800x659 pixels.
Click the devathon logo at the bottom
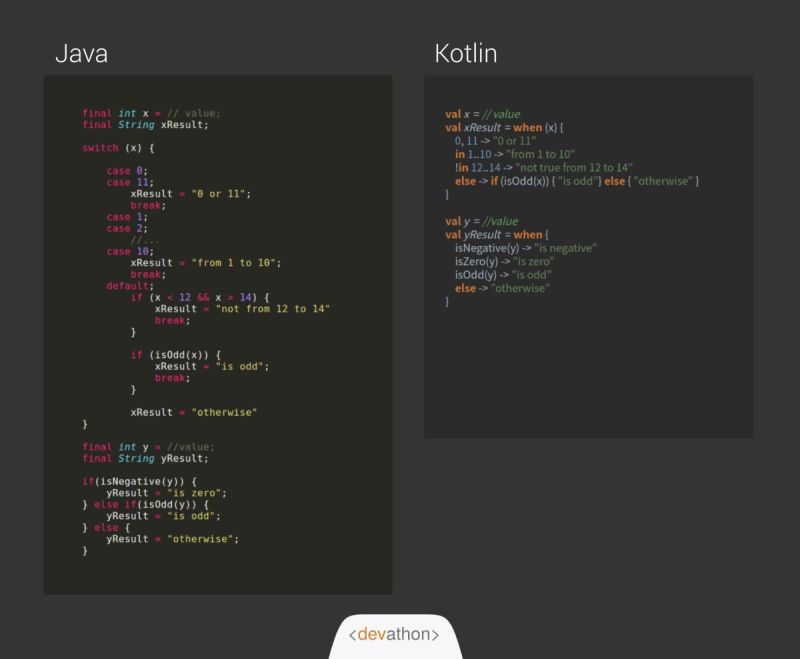tap(396, 633)
